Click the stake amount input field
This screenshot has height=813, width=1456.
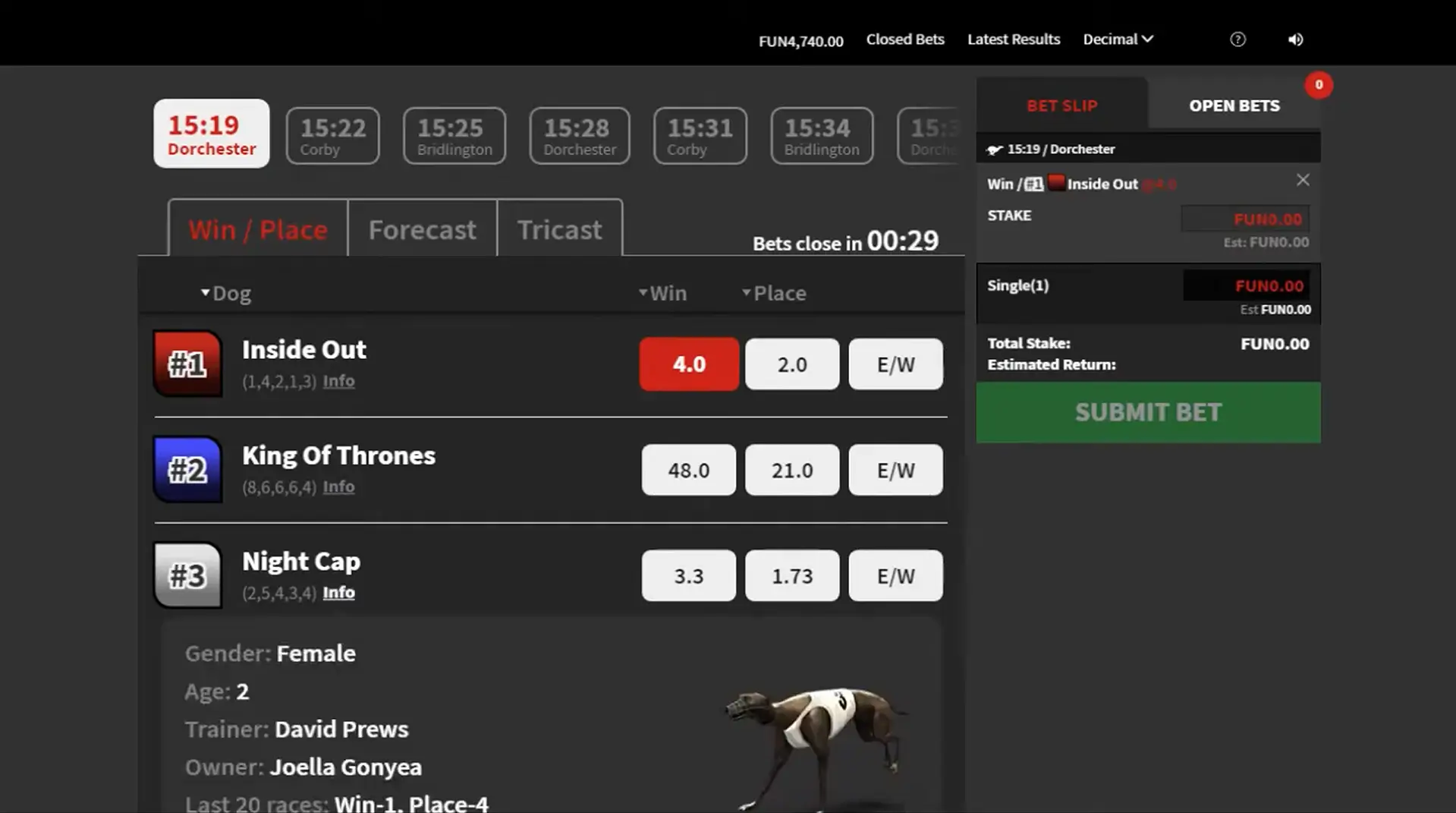1244,218
